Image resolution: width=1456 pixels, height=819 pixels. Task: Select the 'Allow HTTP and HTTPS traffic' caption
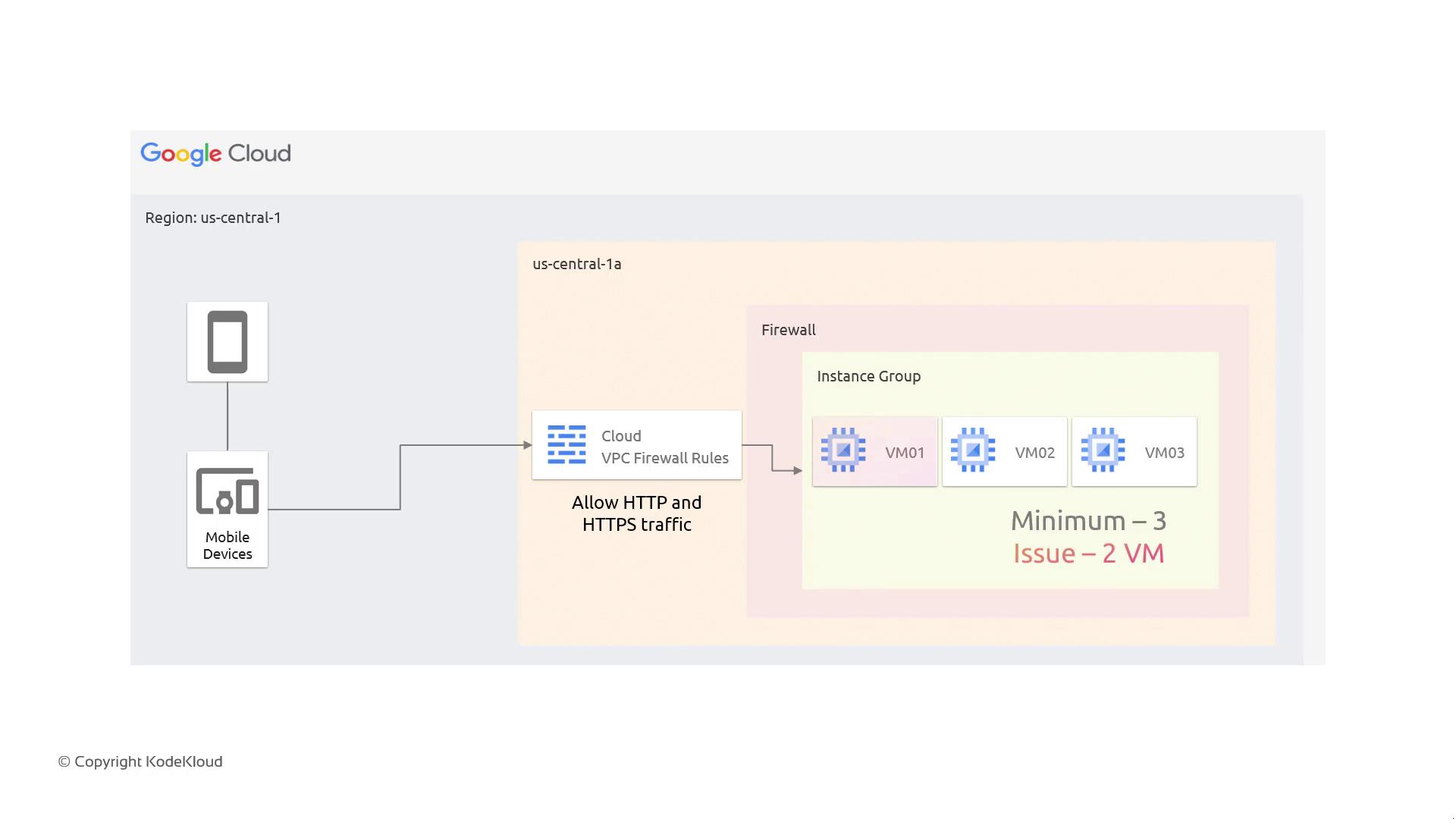click(636, 513)
